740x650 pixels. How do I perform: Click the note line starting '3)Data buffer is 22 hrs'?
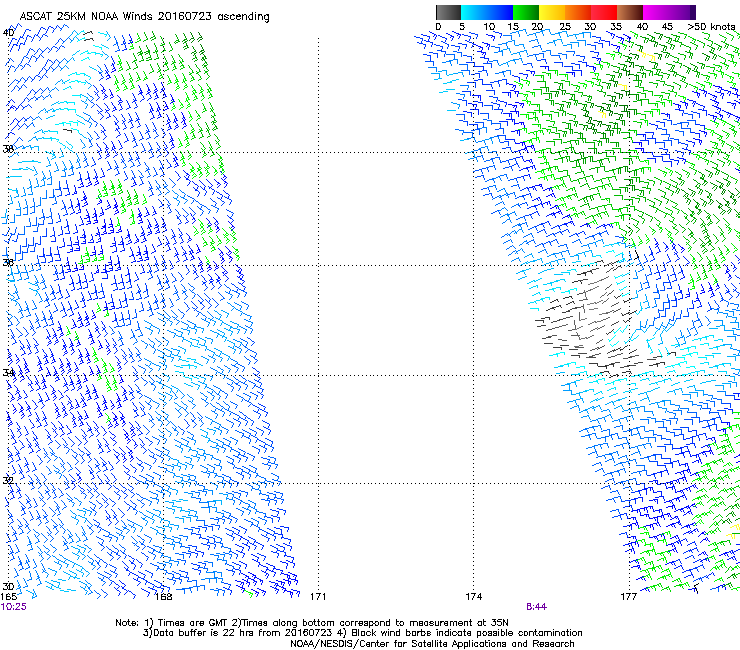point(362,633)
